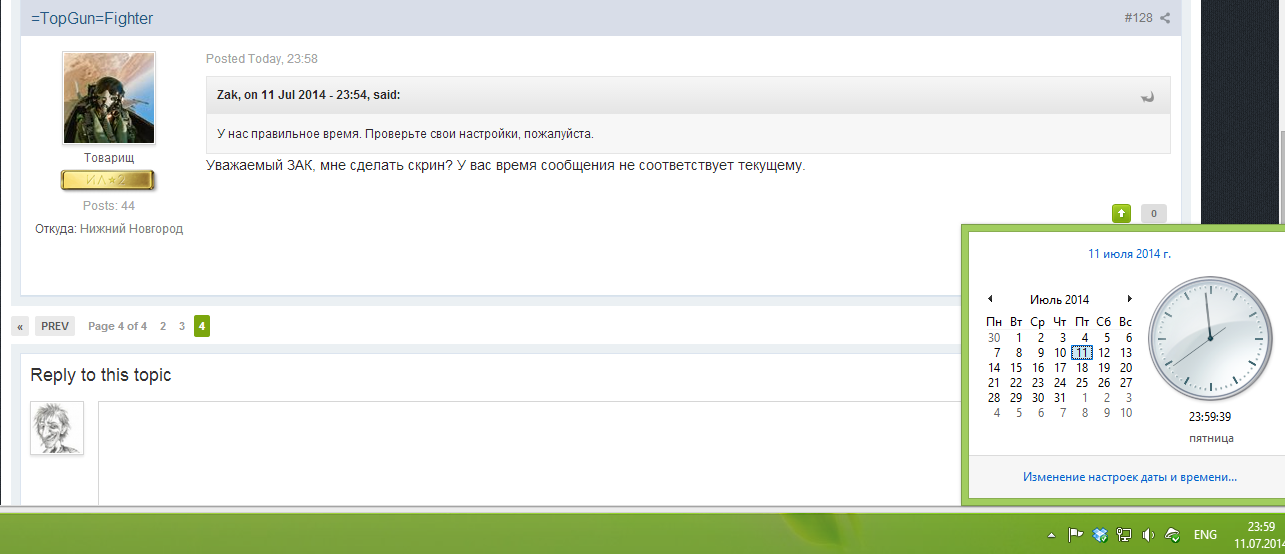Show hidden tray icons with up arrow
Viewport: 1285px width, 554px height.
pos(1051,535)
